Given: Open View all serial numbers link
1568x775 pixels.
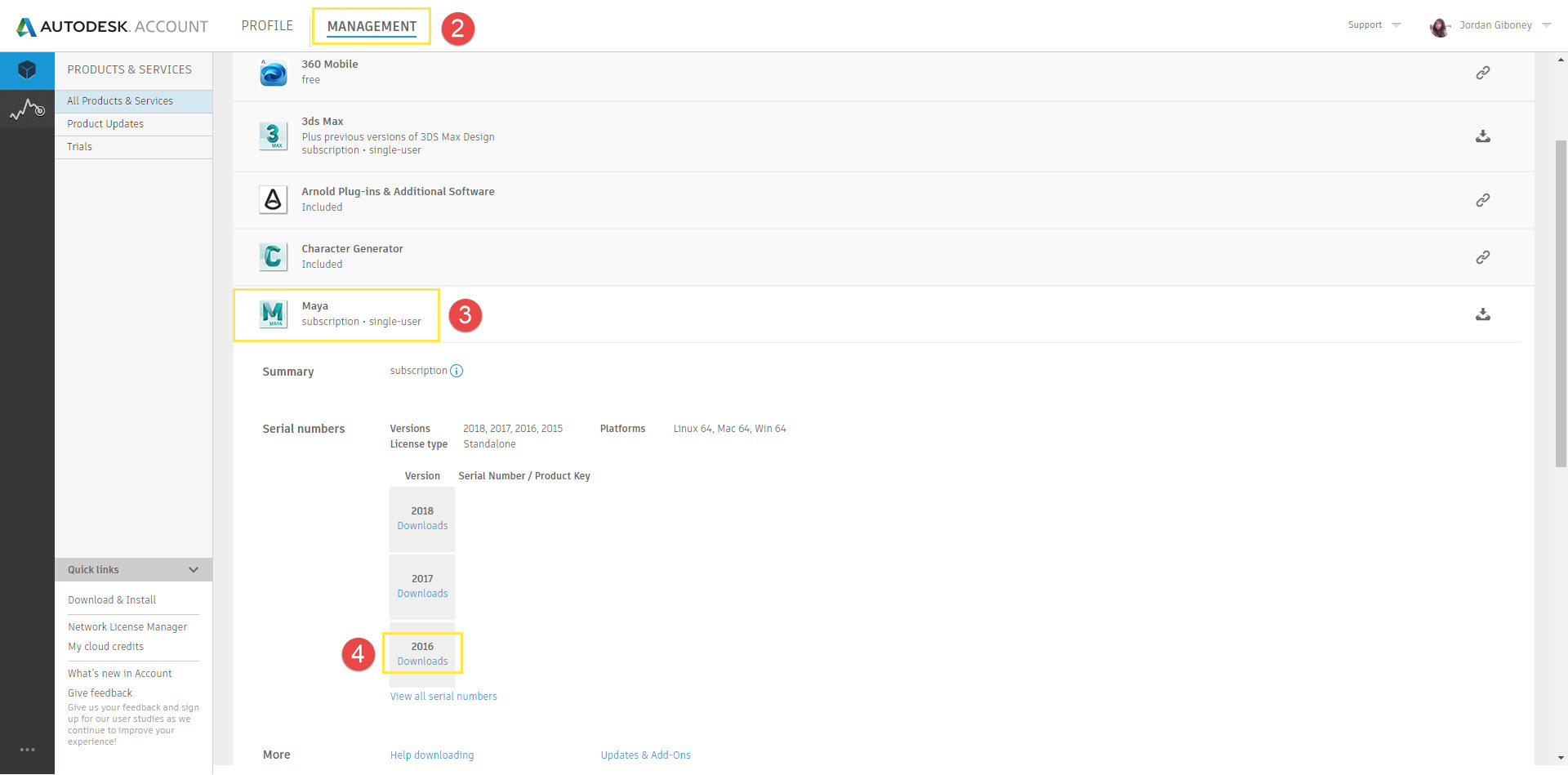Looking at the screenshot, I should coord(443,697).
